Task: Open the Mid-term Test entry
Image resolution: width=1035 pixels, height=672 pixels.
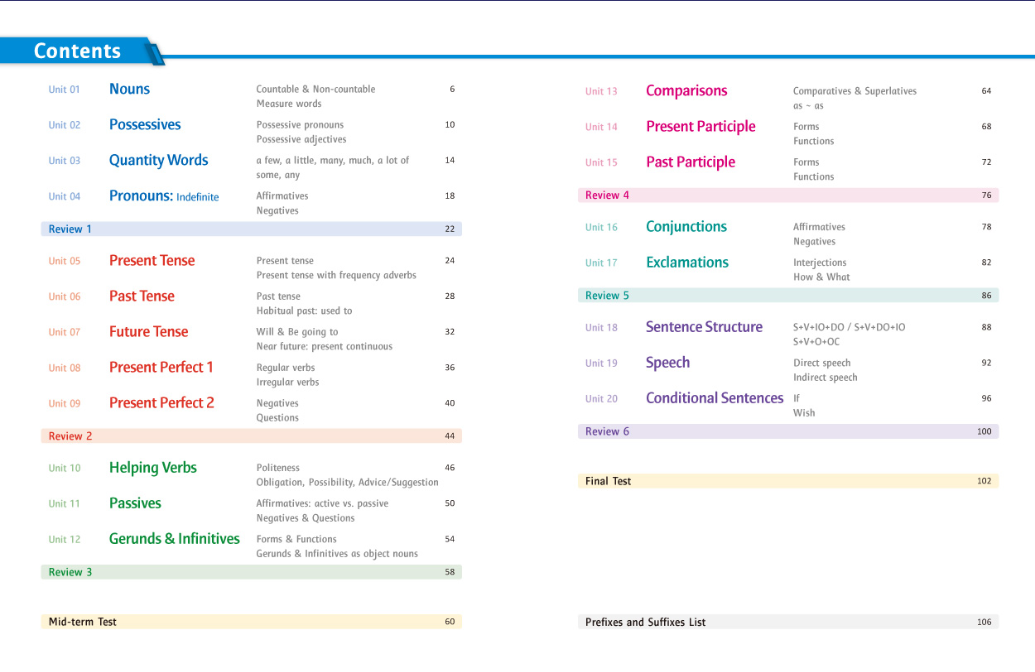Action: pos(251,622)
